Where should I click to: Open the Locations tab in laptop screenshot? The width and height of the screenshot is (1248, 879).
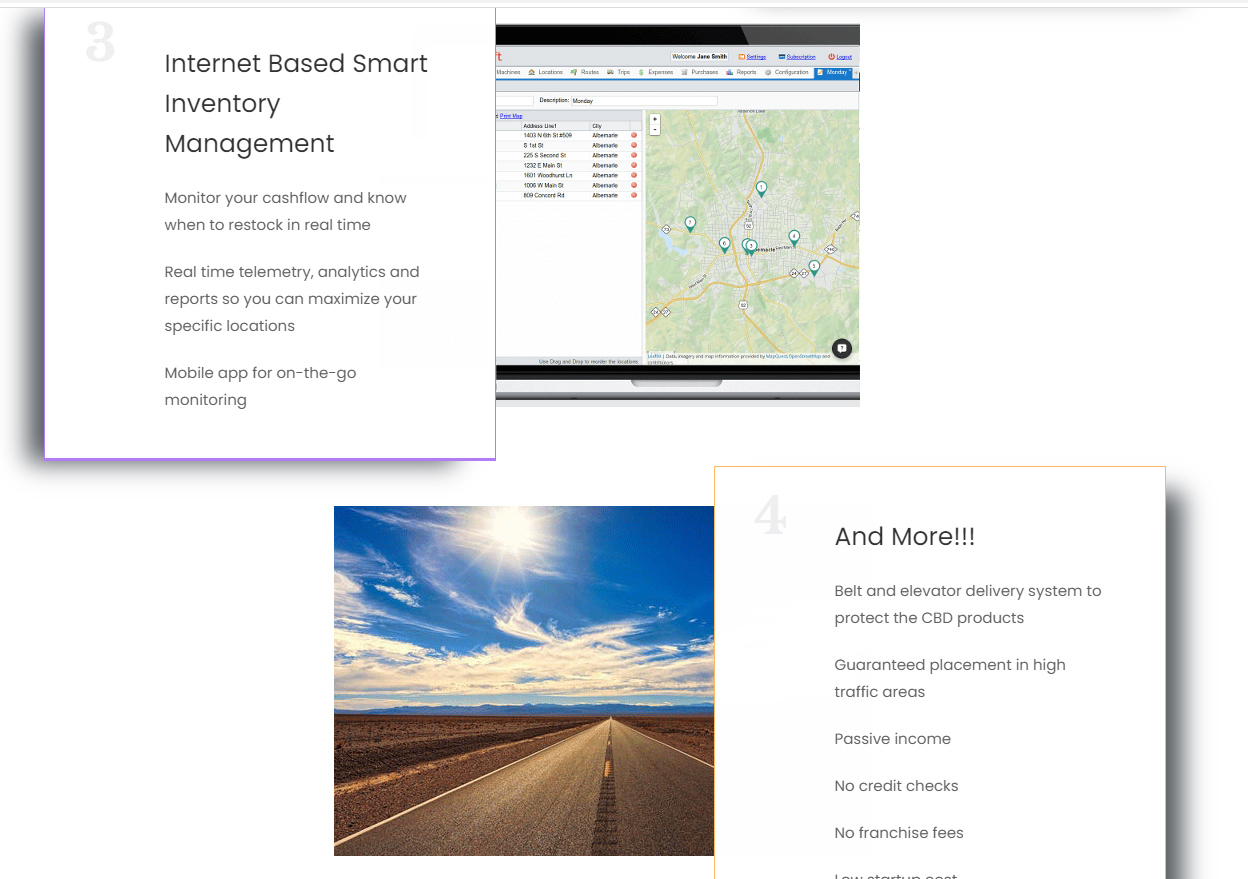(545, 72)
